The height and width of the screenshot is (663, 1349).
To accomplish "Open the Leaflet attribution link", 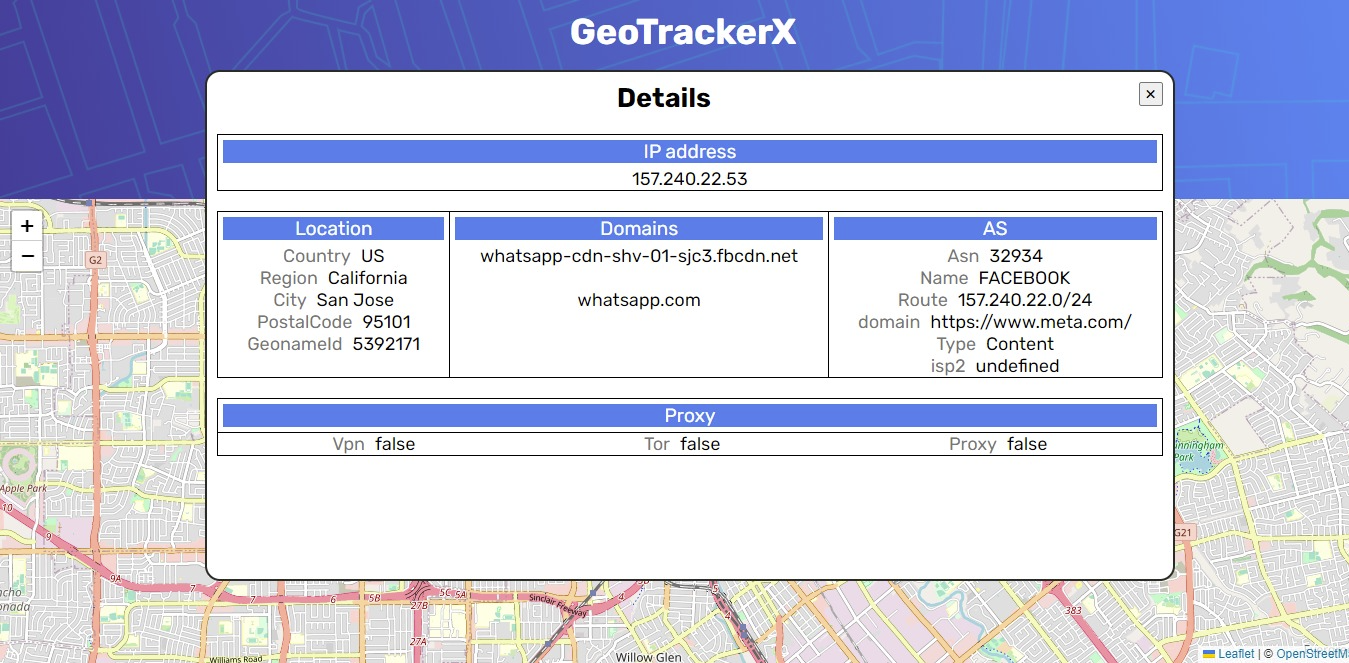I will (x=1228, y=654).
